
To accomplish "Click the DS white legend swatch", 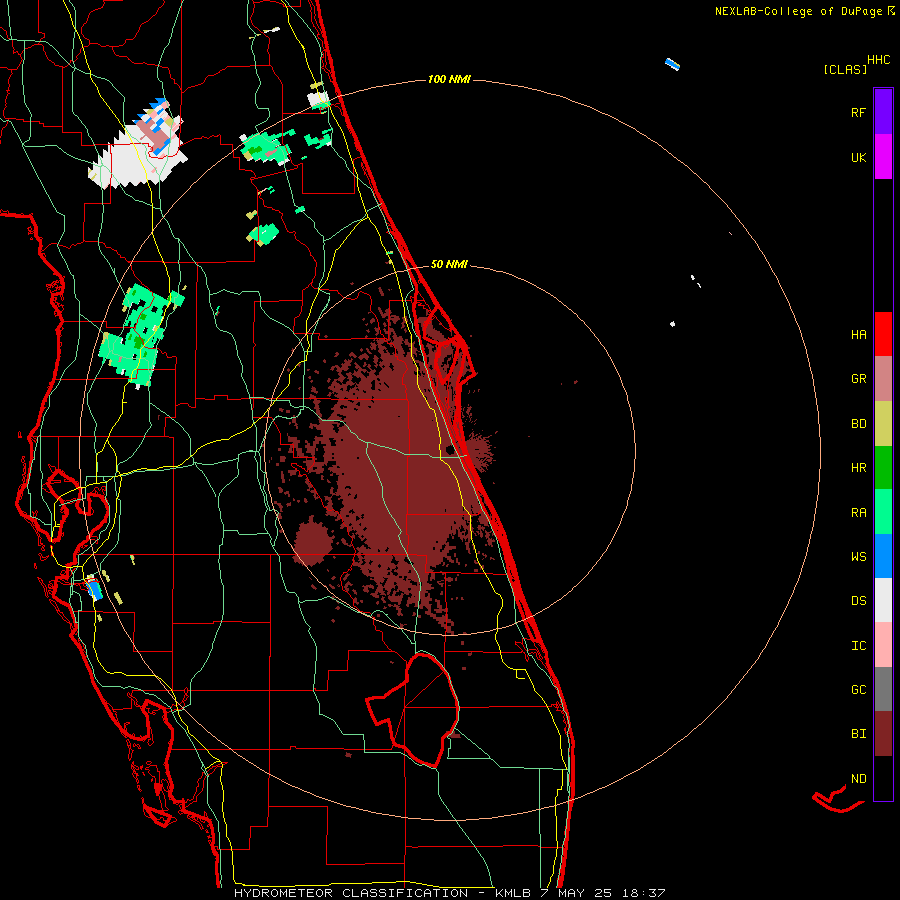I will point(883,600).
